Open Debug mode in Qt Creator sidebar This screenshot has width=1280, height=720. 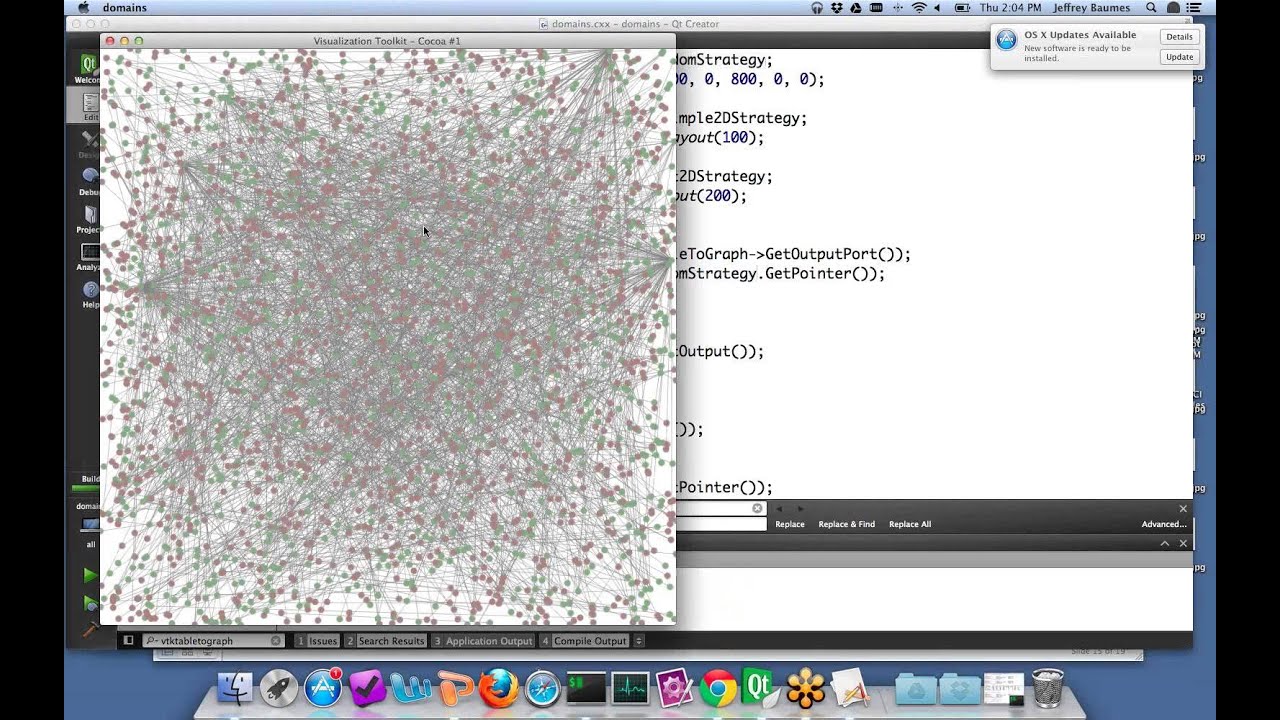click(x=89, y=180)
